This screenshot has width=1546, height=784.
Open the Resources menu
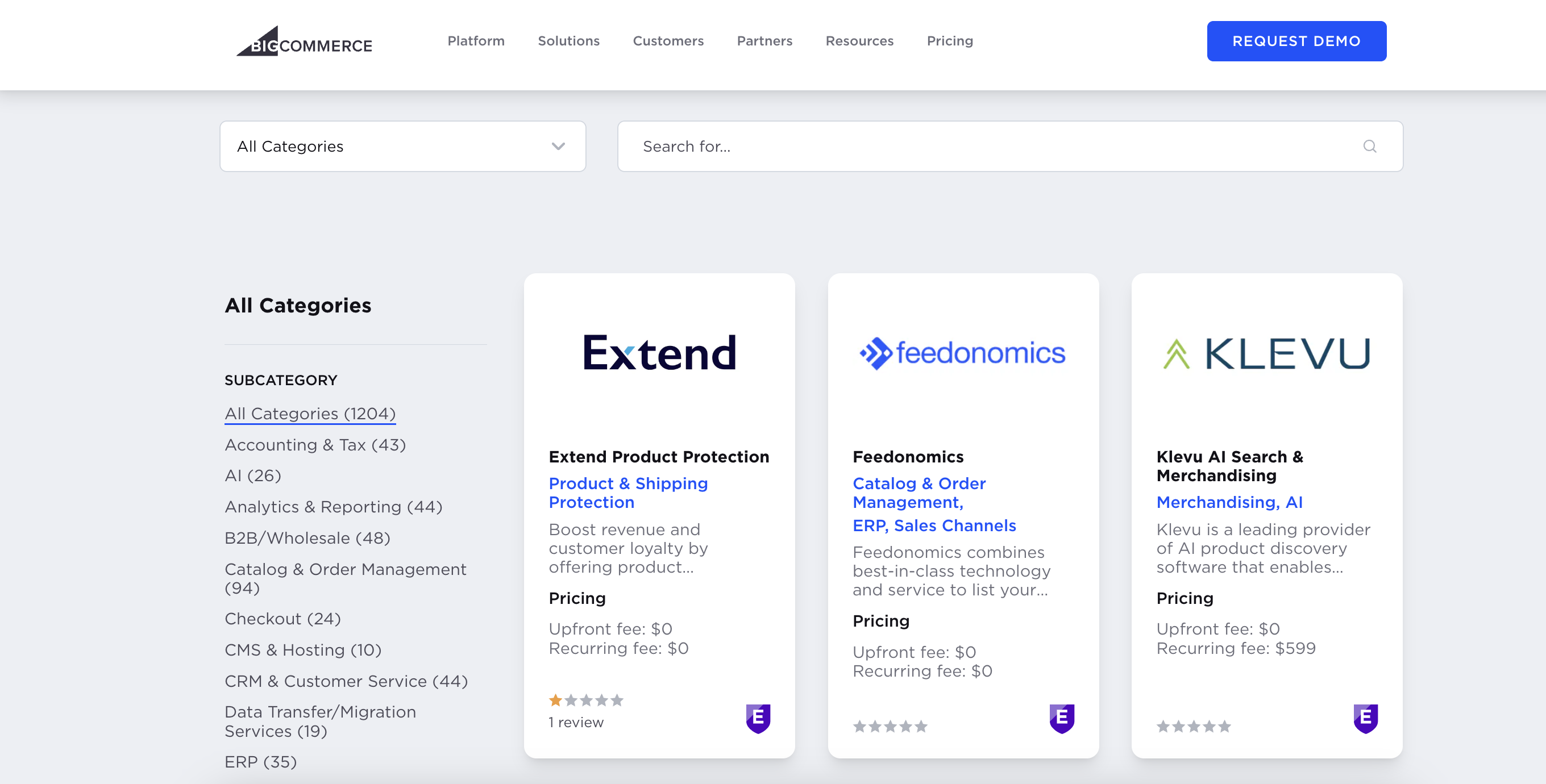click(859, 41)
